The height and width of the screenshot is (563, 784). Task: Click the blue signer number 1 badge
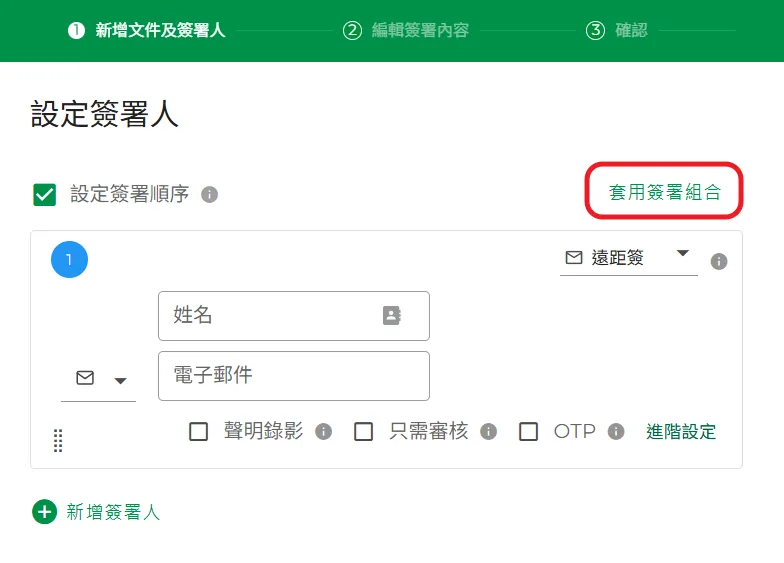(70, 260)
